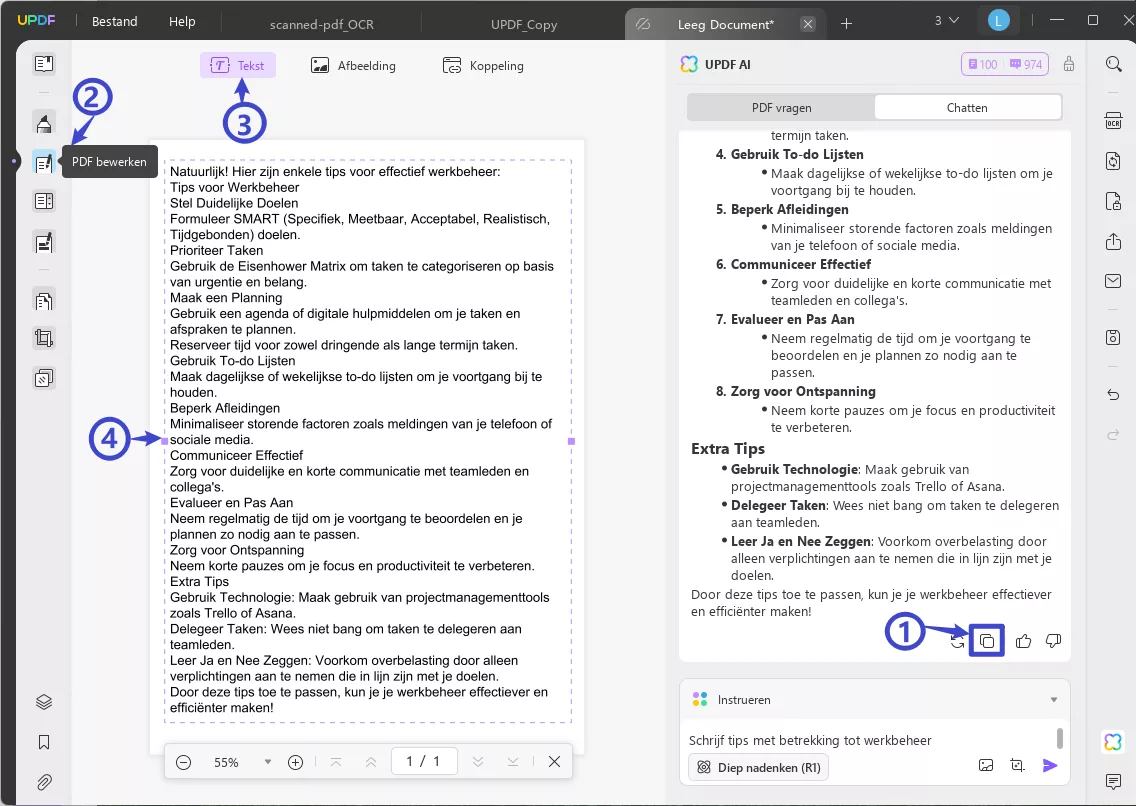Select the Koppeling link tool
The image size is (1136, 806).
pos(483,66)
